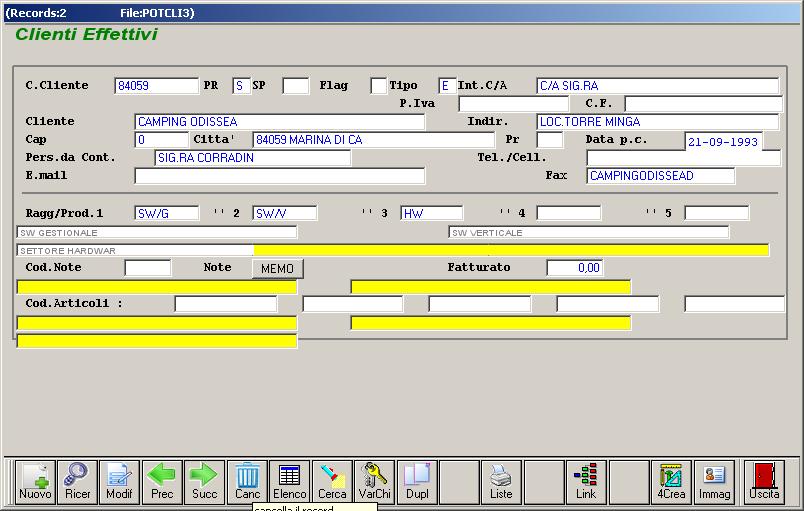Click the empty Ragg/Prod 4 field

[x=569, y=213]
